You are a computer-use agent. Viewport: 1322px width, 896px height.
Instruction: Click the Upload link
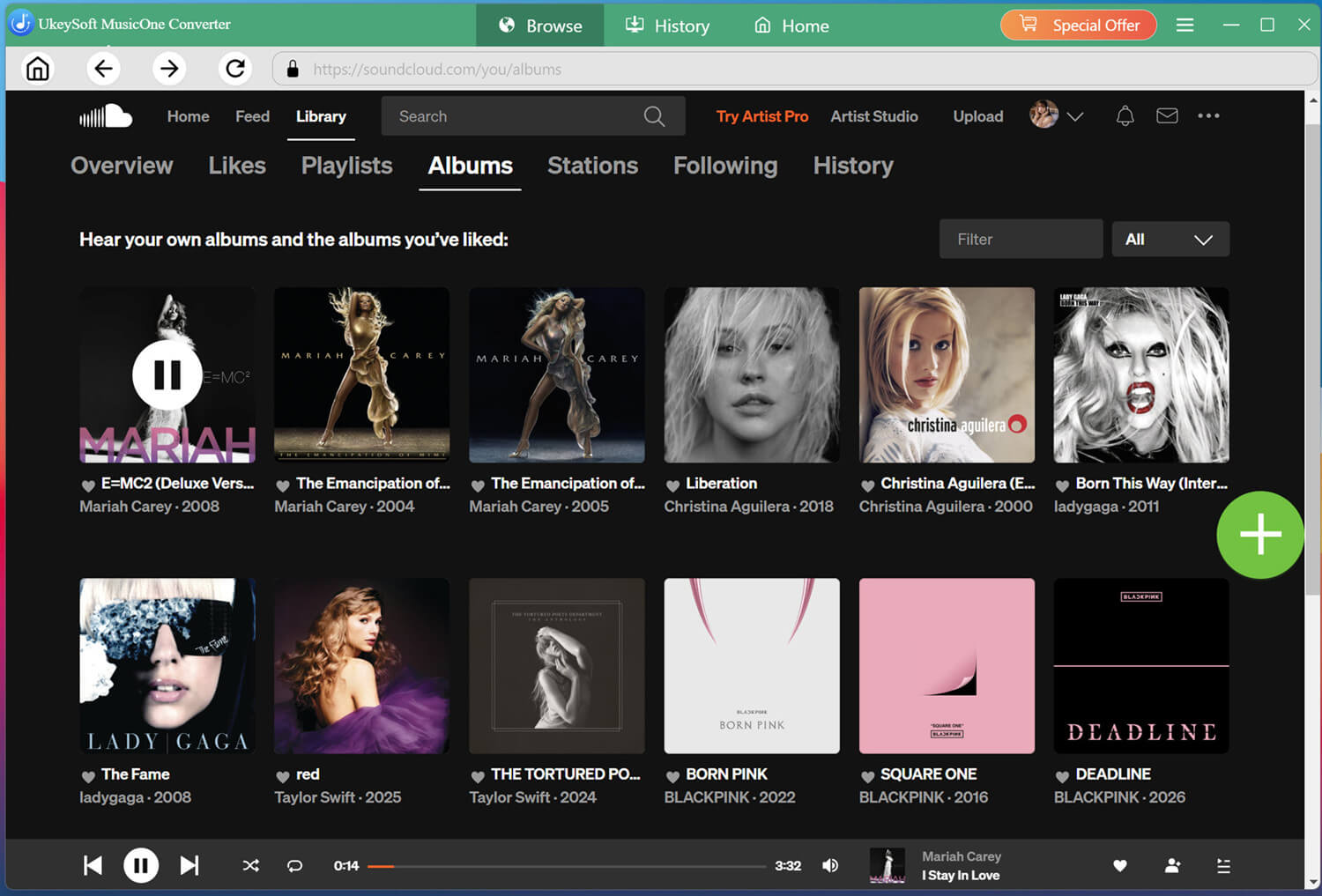978,116
